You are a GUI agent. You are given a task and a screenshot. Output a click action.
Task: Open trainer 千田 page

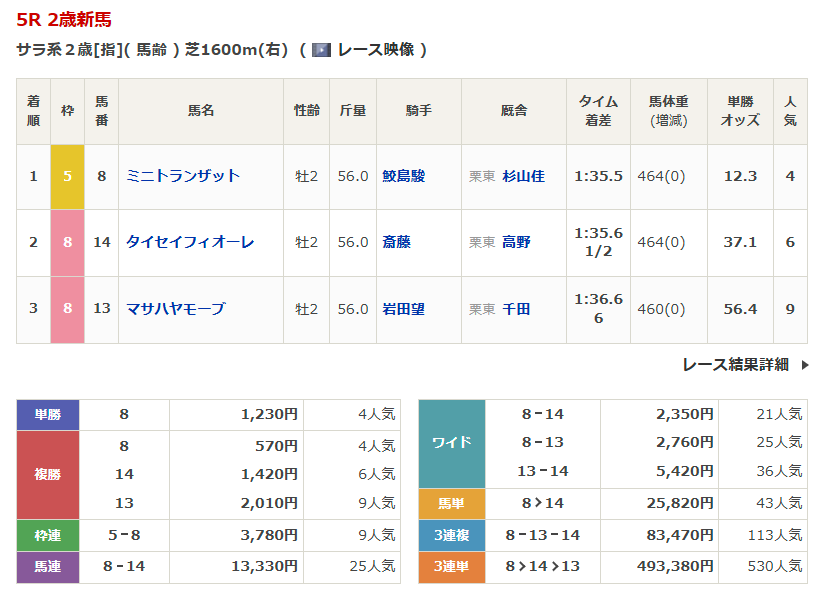point(516,309)
